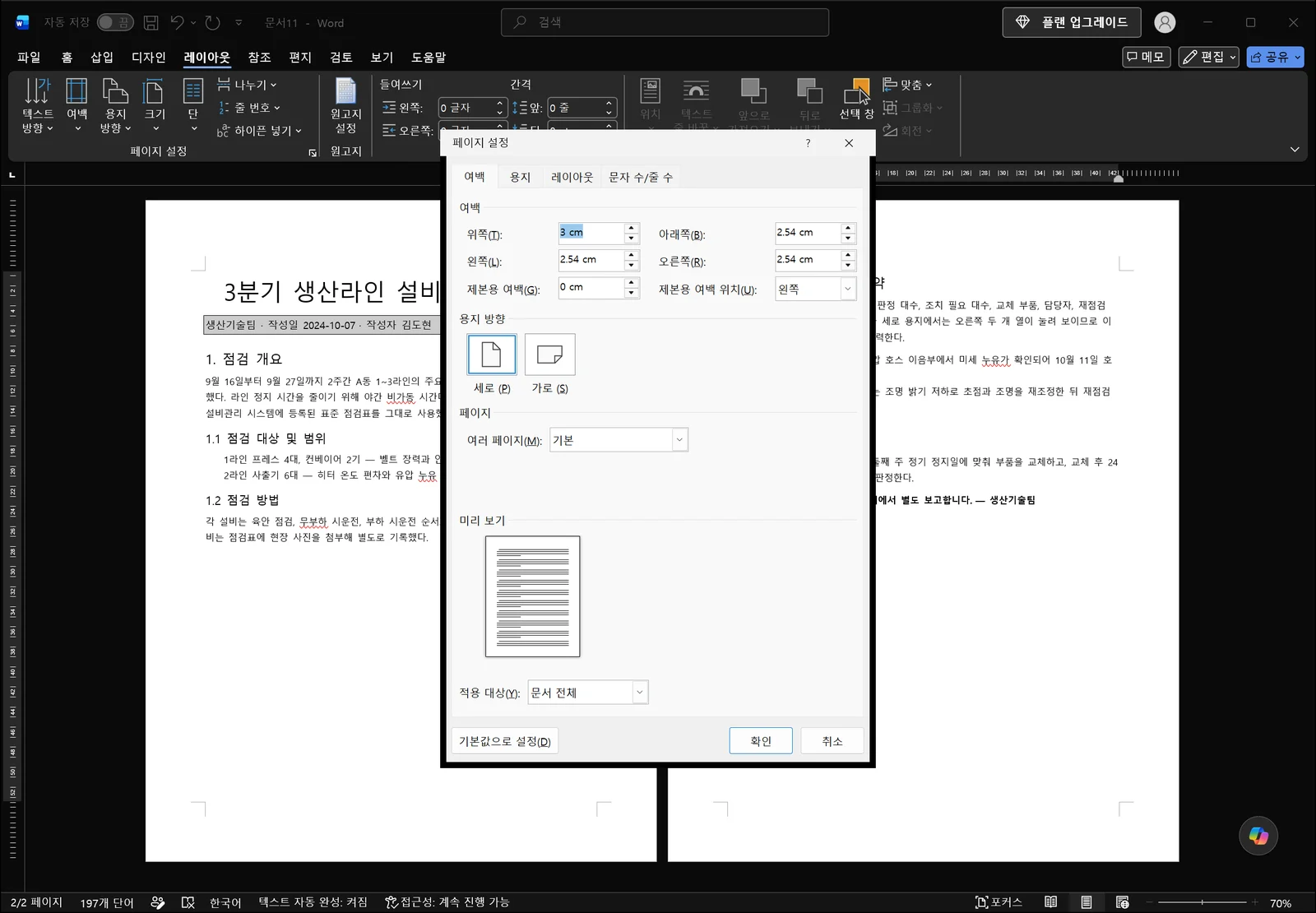Image resolution: width=1316 pixels, height=913 pixels.
Task: Open the 파일 menu
Action: tap(29, 57)
